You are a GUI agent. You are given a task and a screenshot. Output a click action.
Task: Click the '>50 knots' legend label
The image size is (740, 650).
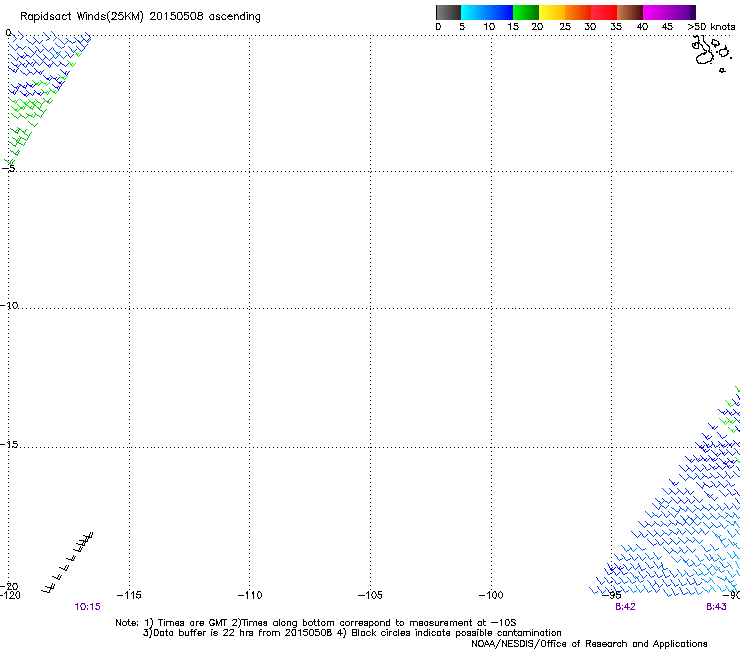tap(711, 27)
